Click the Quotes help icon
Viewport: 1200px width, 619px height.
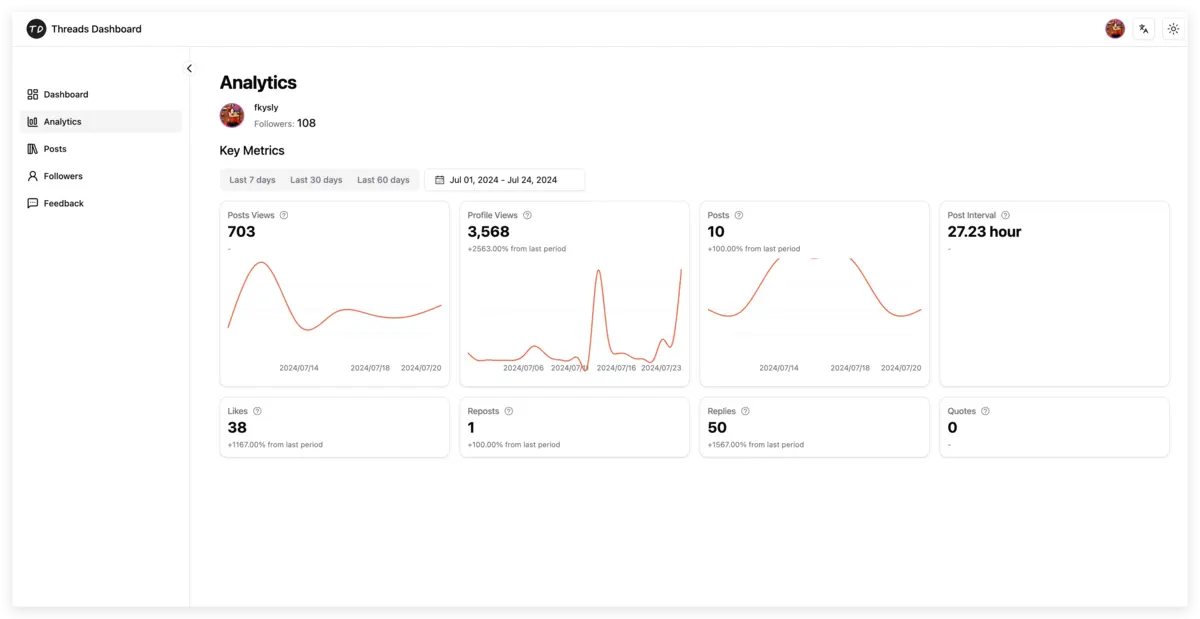point(985,411)
